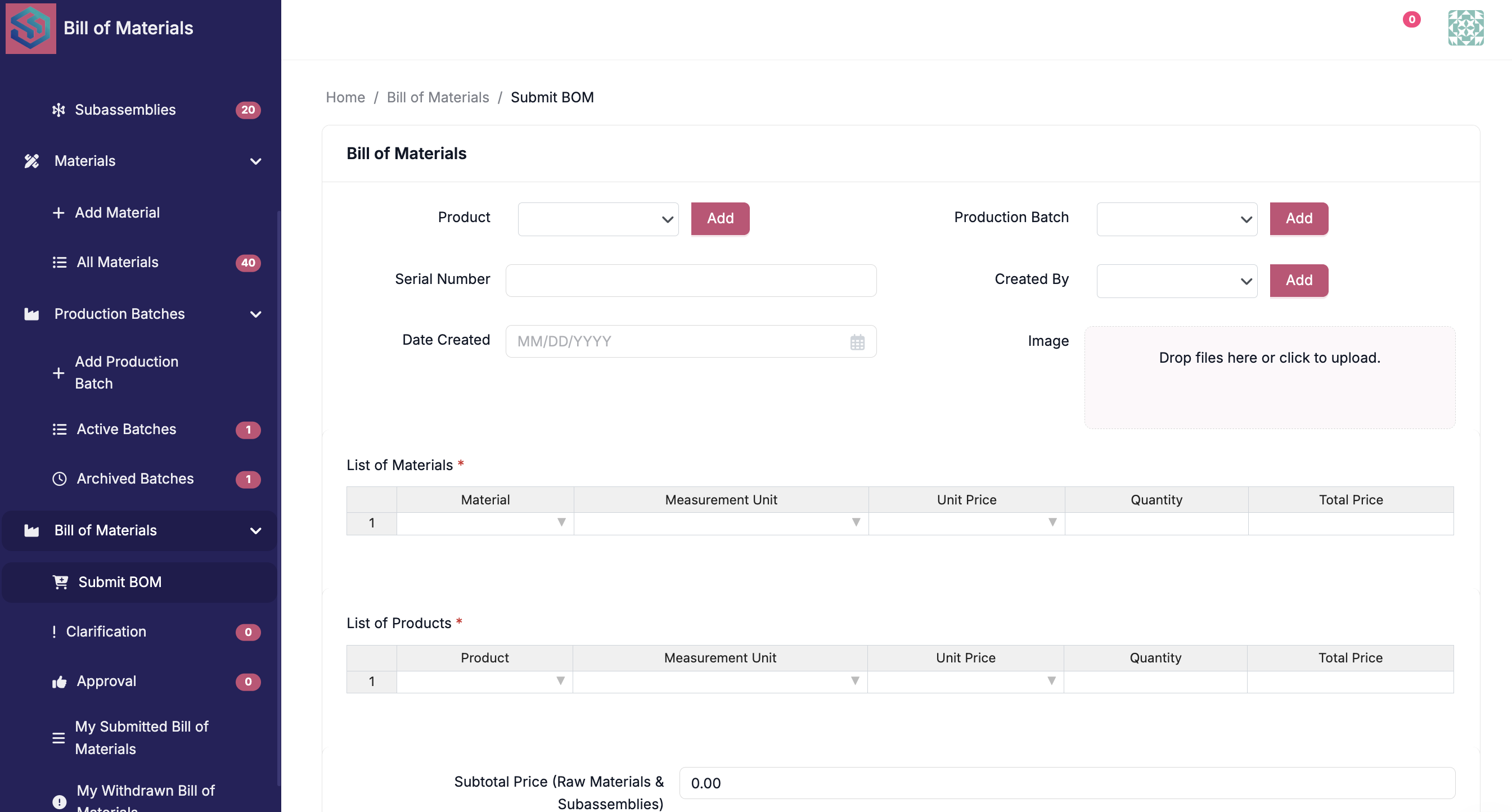Click the Subassemblies snowflake icon
Viewport: 1512px width, 812px height.
coord(58,110)
